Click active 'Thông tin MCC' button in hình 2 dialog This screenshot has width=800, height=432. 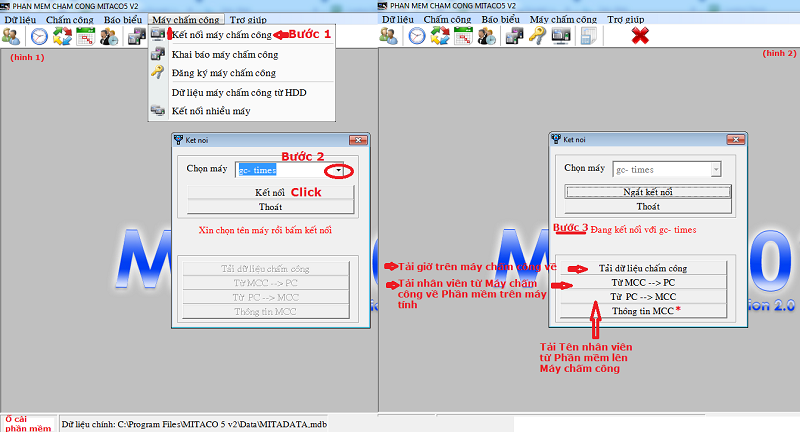643,311
